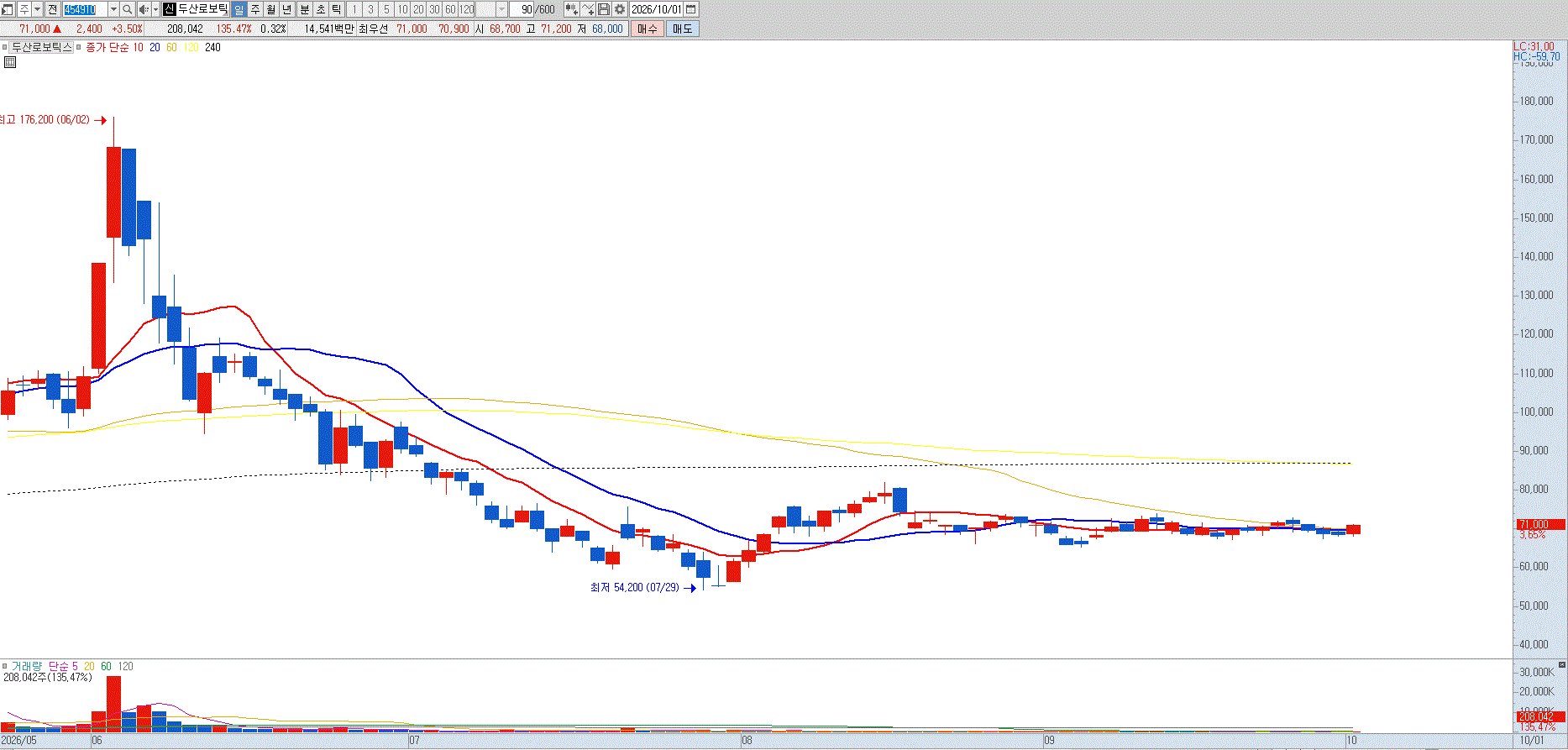This screenshot has width=1568, height=750.
Task: Open dropdown arrow next to 주 selector
Action: tap(37, 9)
